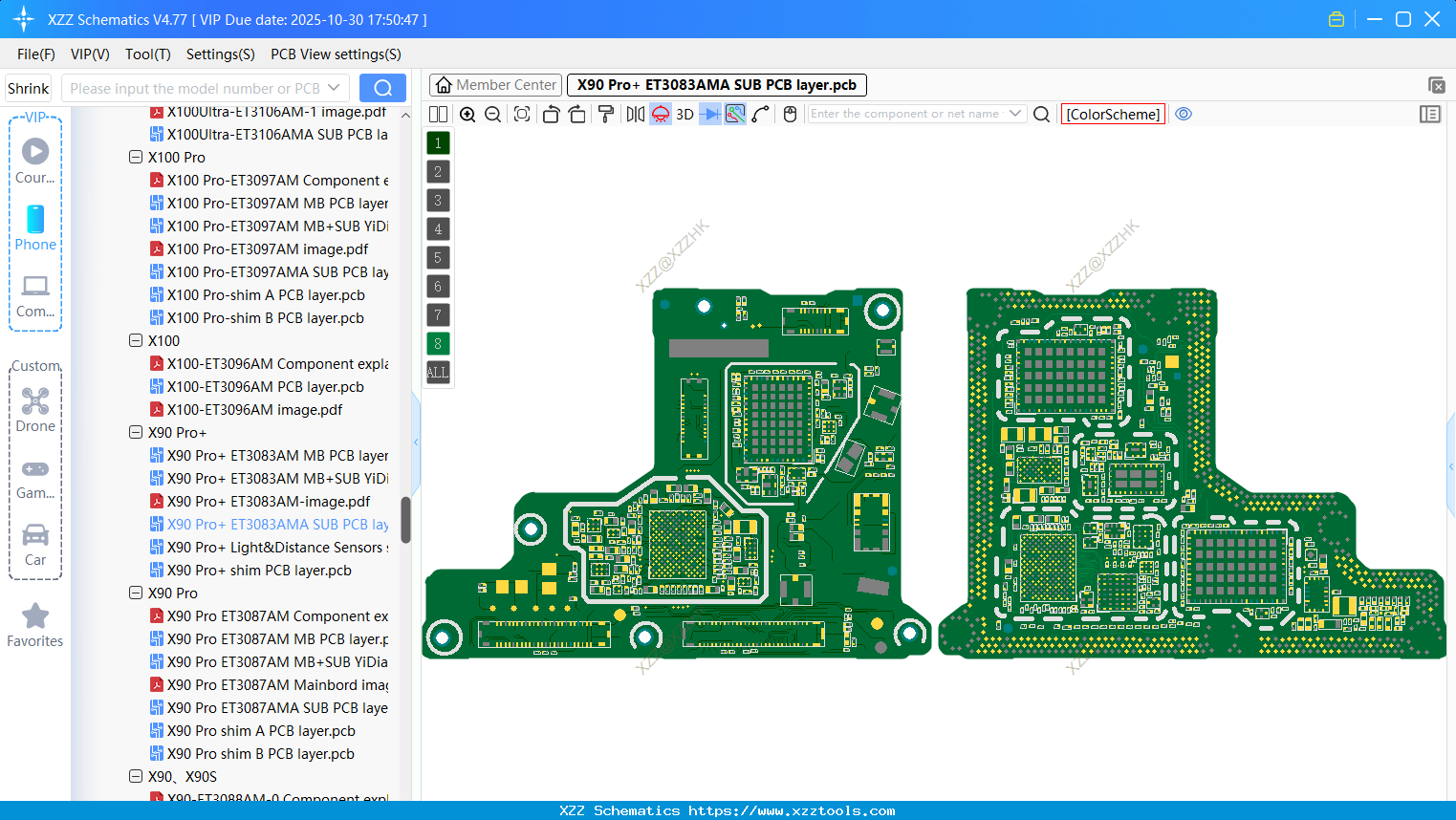Image resolution: width=1456 pixels, height=820 pixels.
Task: Click the mirror/flip board icon
Action: pos(636,114)
